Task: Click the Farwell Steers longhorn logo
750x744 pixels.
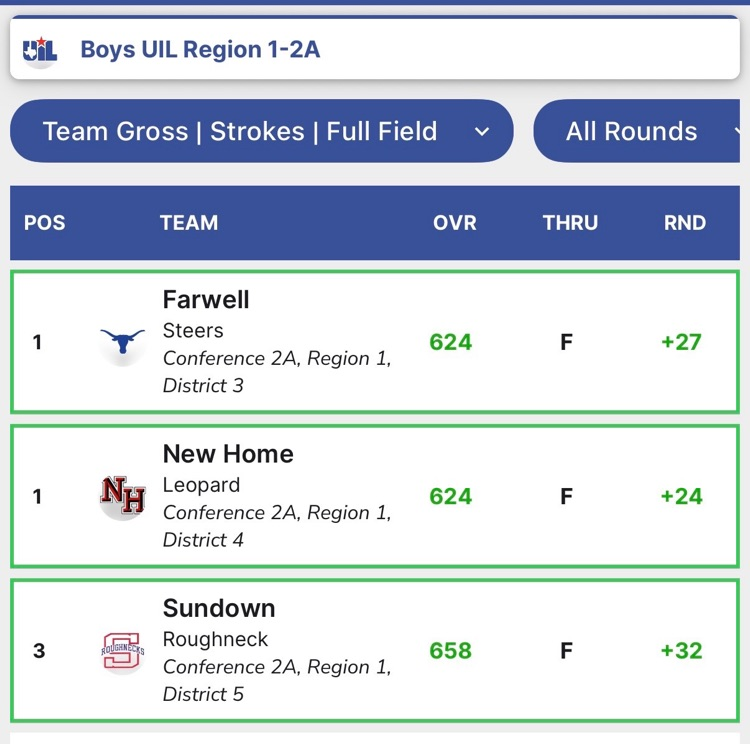Action: 122,343
